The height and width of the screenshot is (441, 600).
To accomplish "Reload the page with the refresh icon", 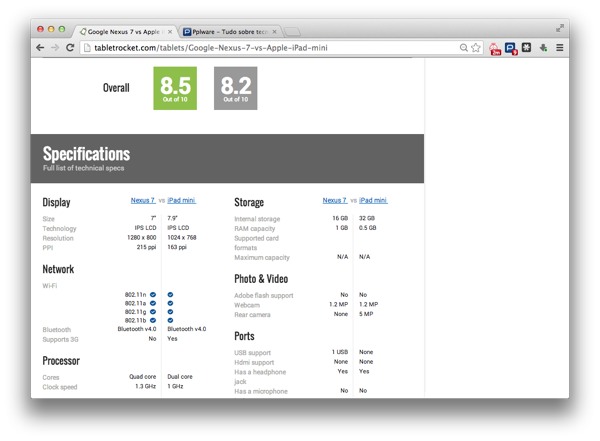I will pyautogui.click(x=70, y=47).
